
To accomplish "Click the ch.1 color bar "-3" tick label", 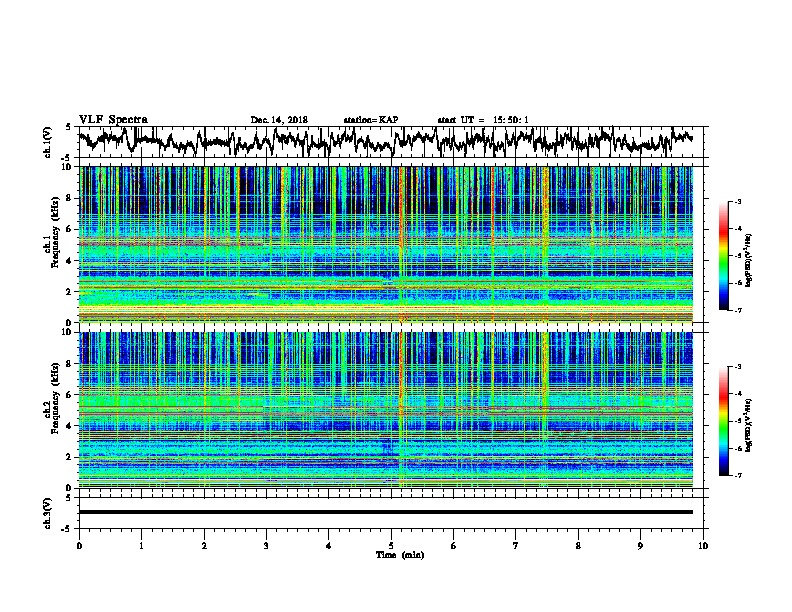I will click(x=737, y=201).
